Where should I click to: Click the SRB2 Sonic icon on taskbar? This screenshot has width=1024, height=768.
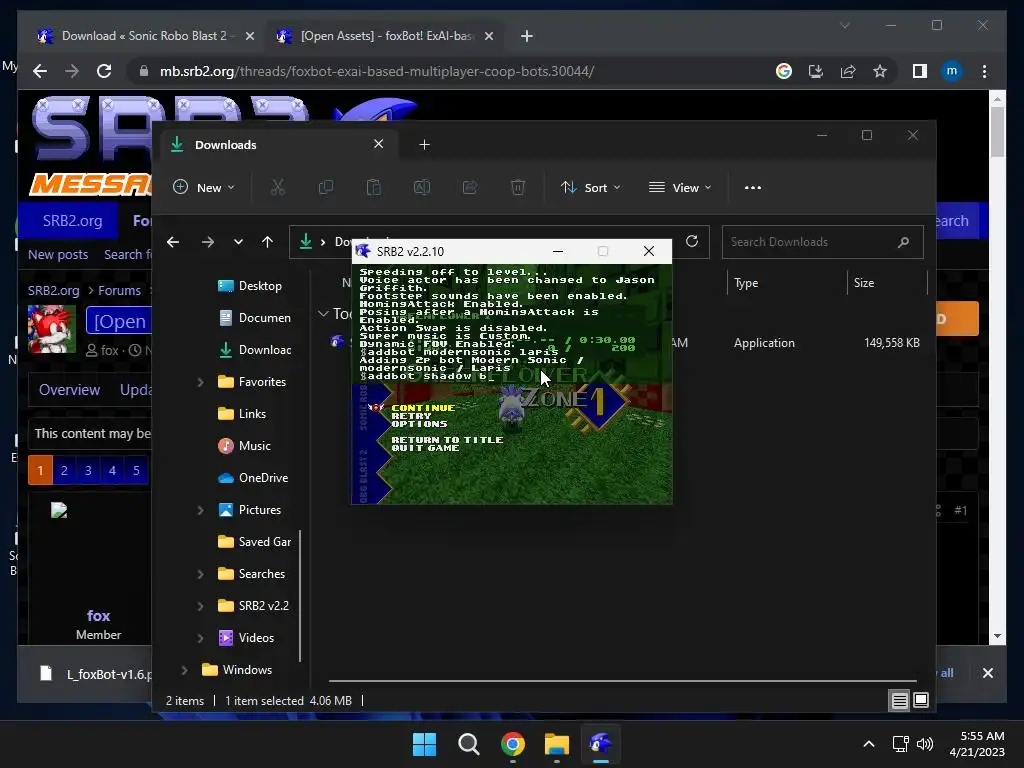point(600,743)
